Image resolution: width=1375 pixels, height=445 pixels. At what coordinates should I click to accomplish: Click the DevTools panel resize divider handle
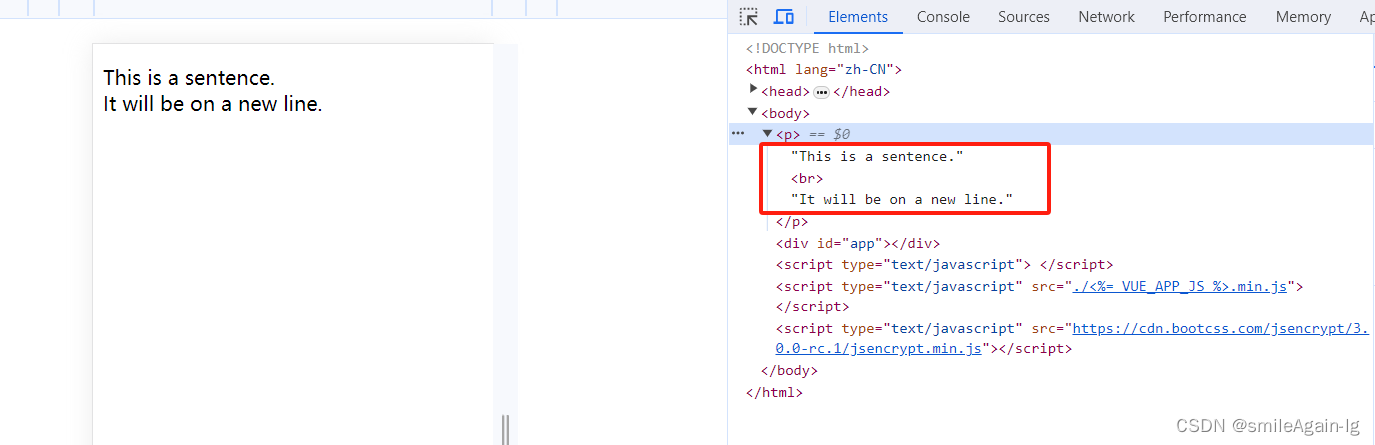click(x=505, y=429)
